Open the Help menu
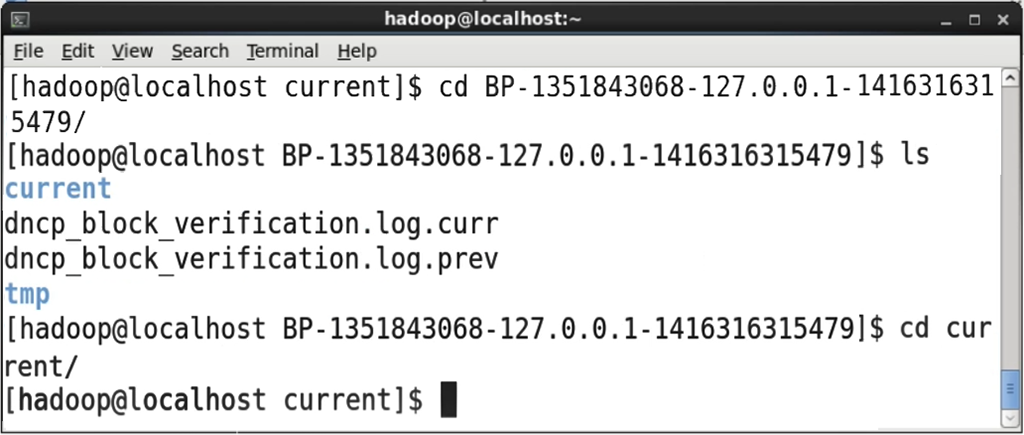 point(357,51)
